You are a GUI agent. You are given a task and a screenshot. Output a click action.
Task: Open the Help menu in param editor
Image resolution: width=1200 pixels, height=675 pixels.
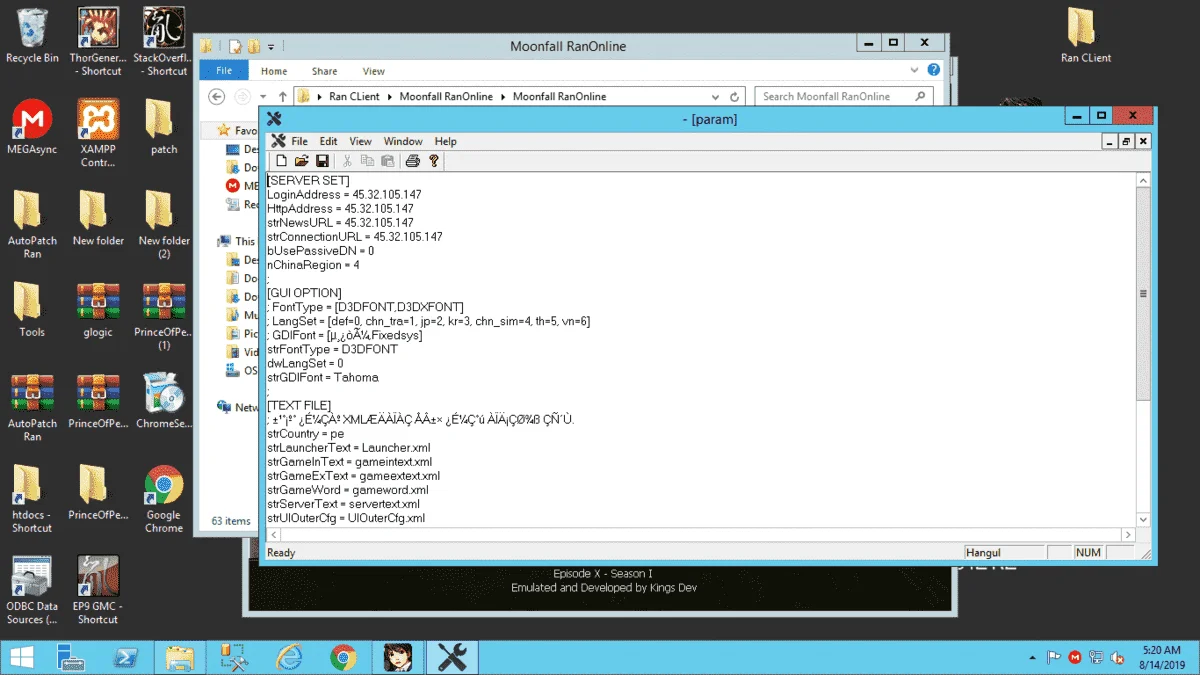coord(446,141)
